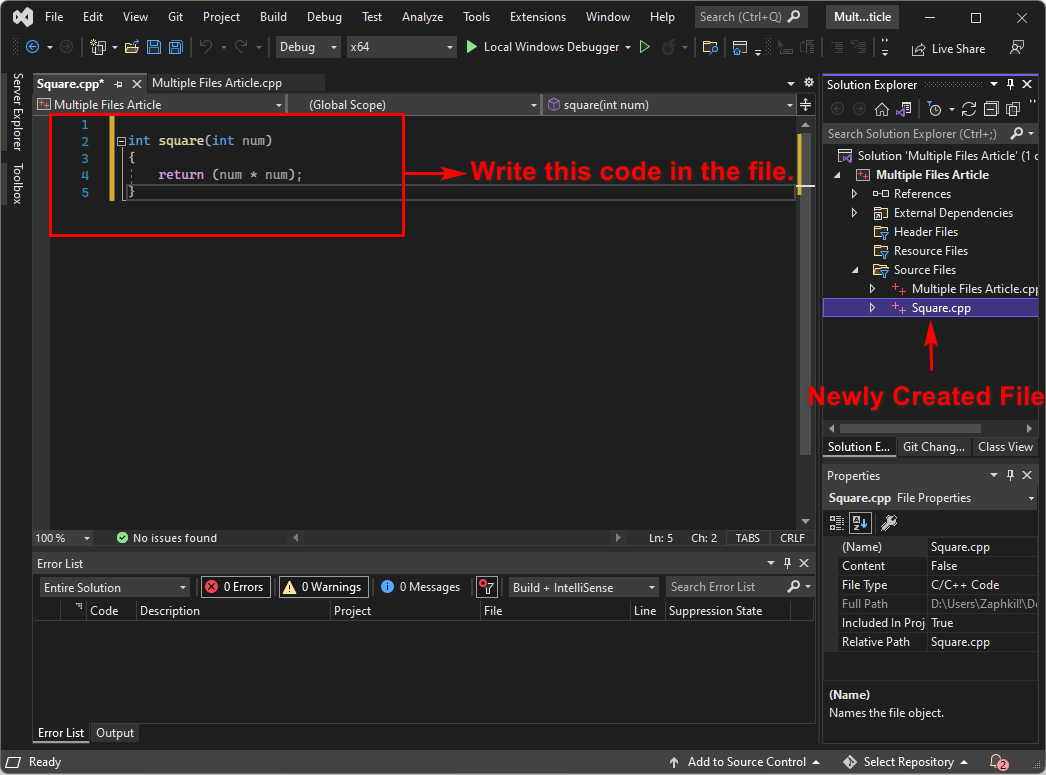Toggle the 0 Warnings filter
This screenshot has height=775, width=1046.
[323, 586]
